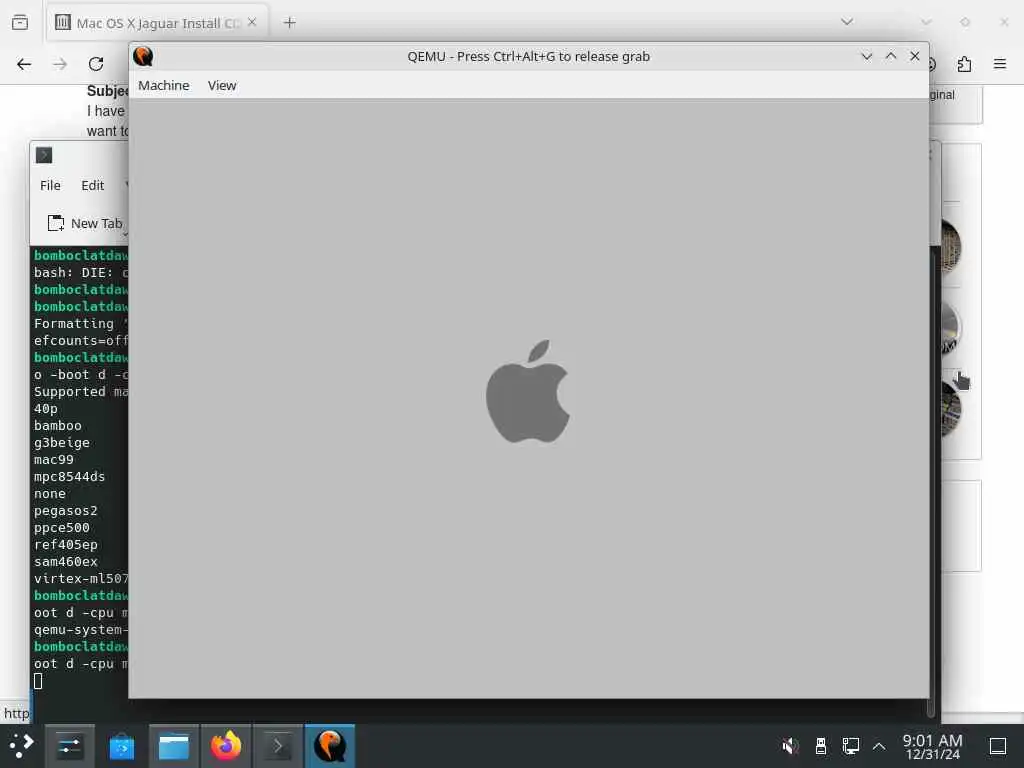The image size is (1024, 768).
Task: Close the QEMU window
Action: pyautogui.click(x=915, y=56)
